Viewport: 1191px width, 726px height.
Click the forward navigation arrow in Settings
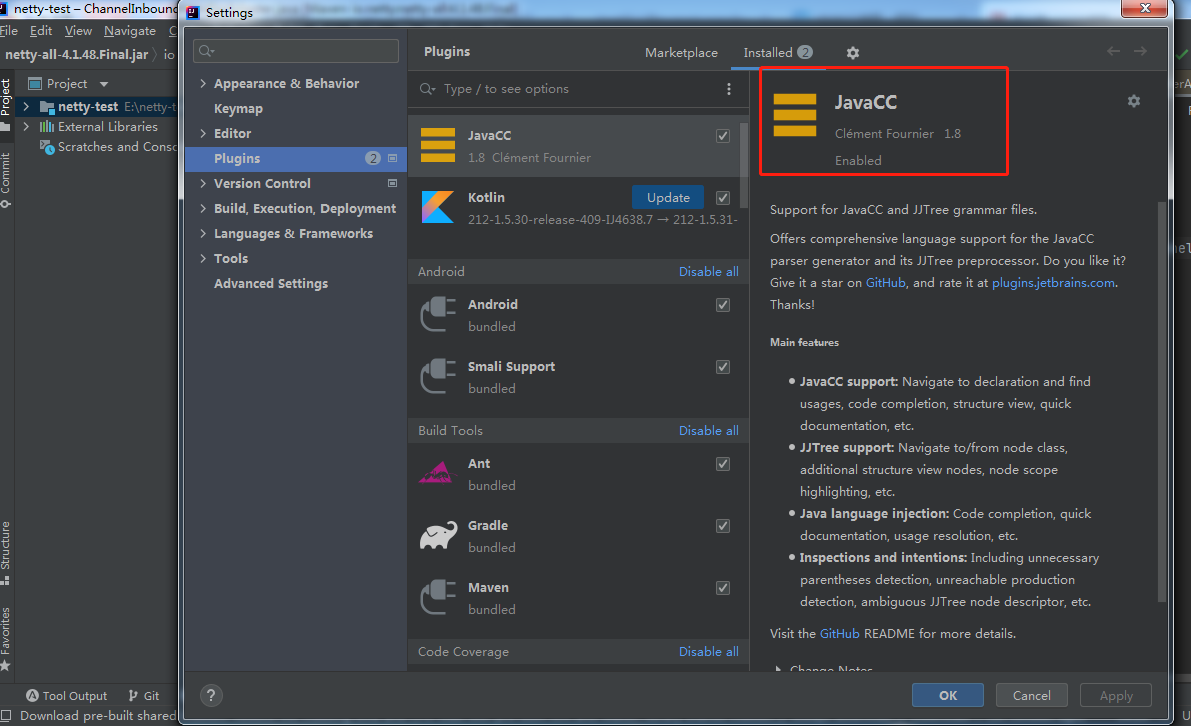[x=1140, y=51]
